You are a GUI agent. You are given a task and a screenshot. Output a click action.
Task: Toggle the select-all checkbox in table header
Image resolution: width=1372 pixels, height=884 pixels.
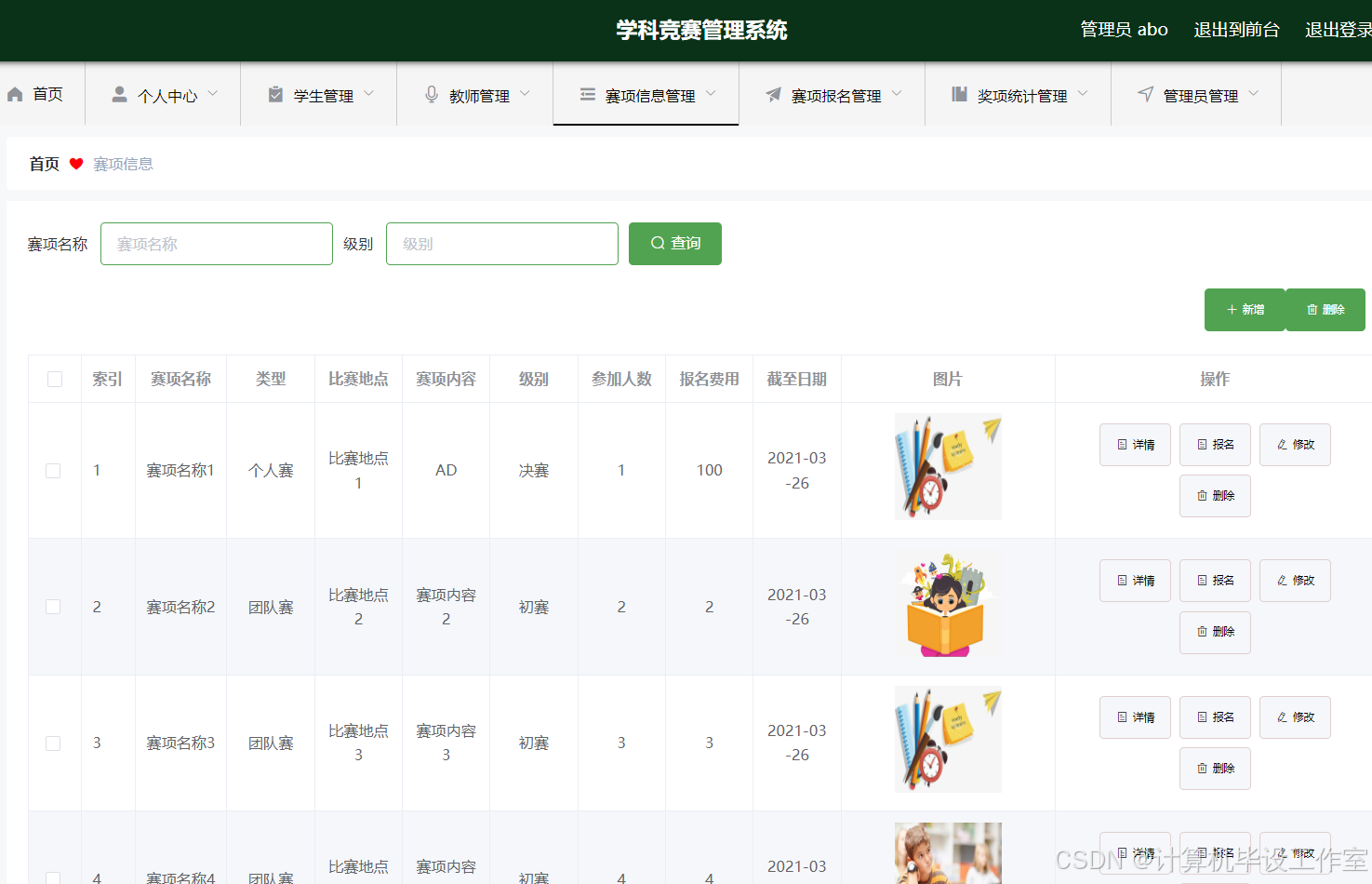(55, 379)
